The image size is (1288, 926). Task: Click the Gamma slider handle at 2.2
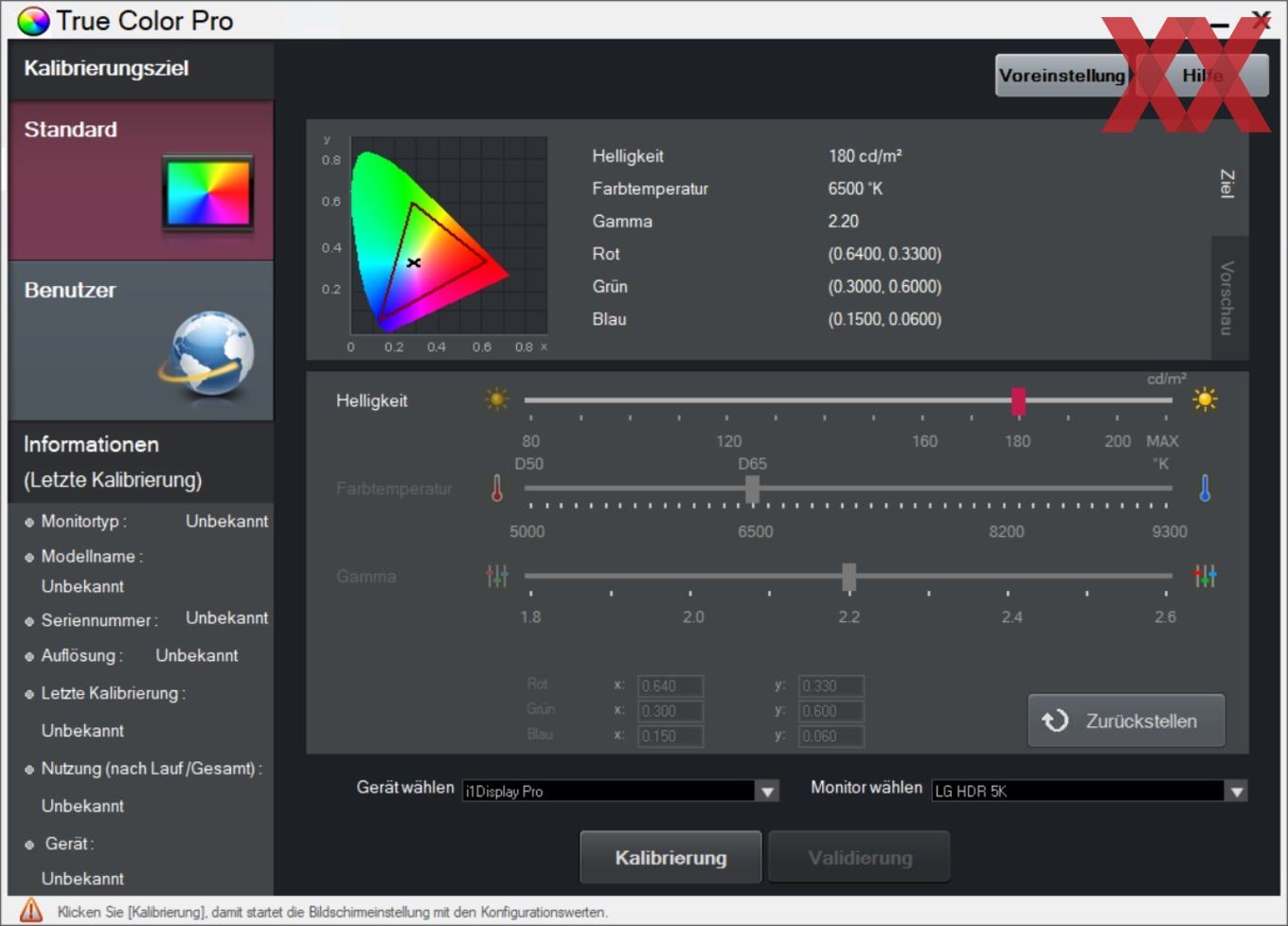tap(849, 576)
